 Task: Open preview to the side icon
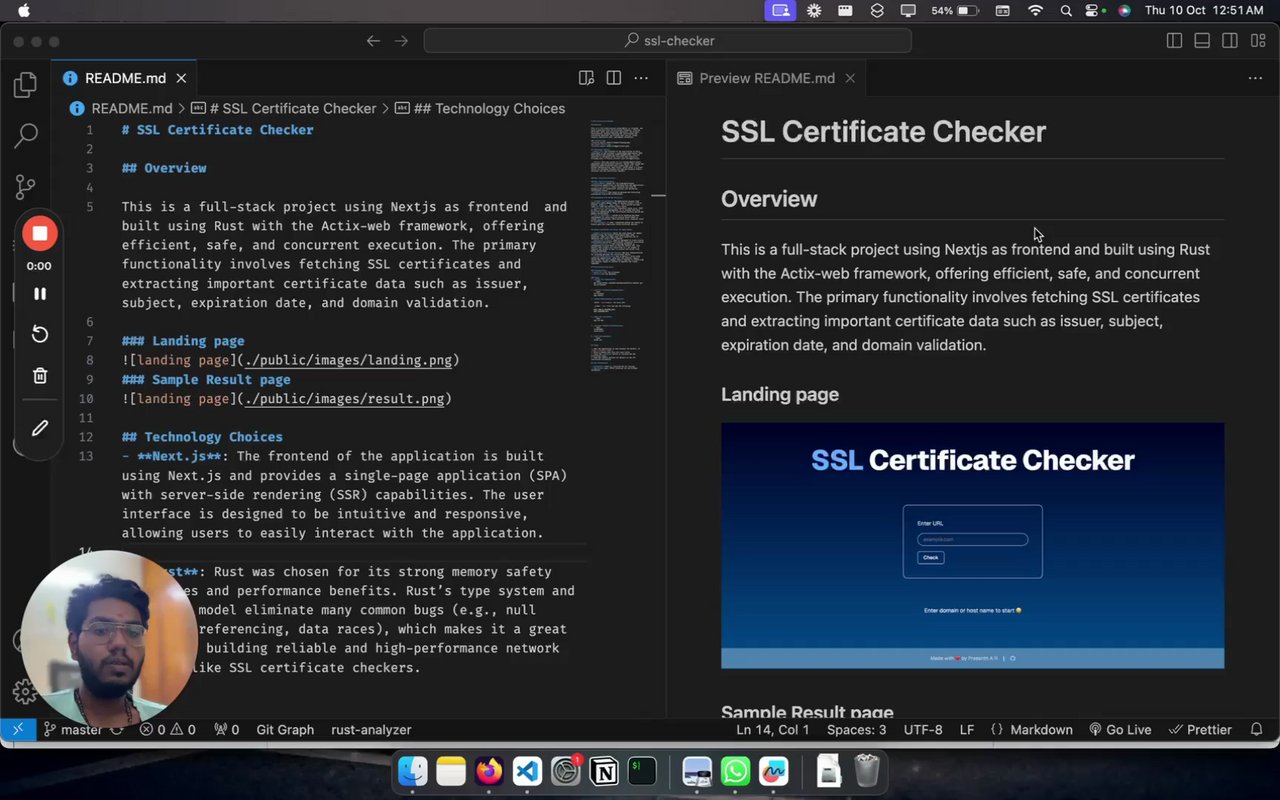tap(587, 78)
